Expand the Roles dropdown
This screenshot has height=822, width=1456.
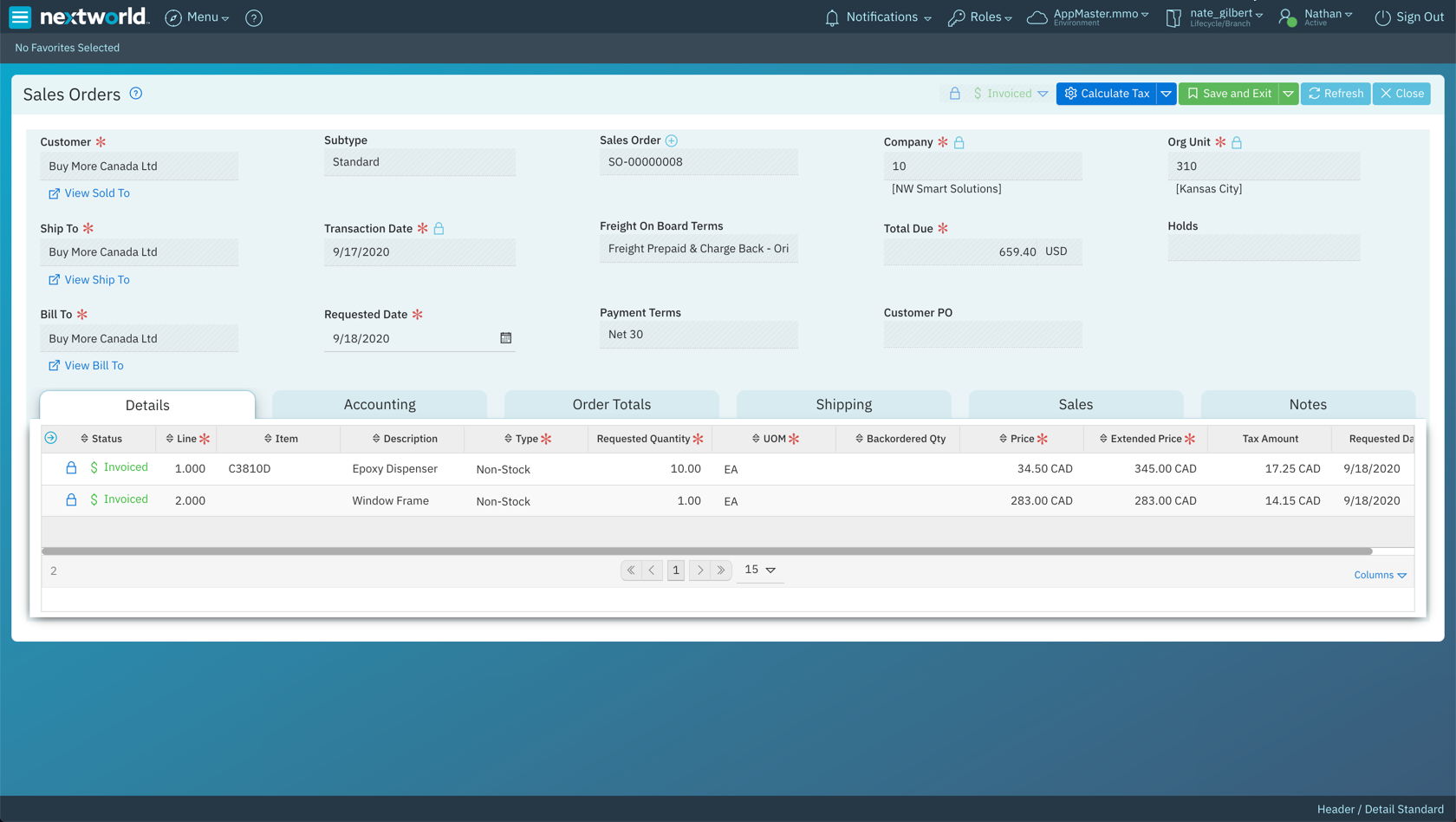[1009, 18]
